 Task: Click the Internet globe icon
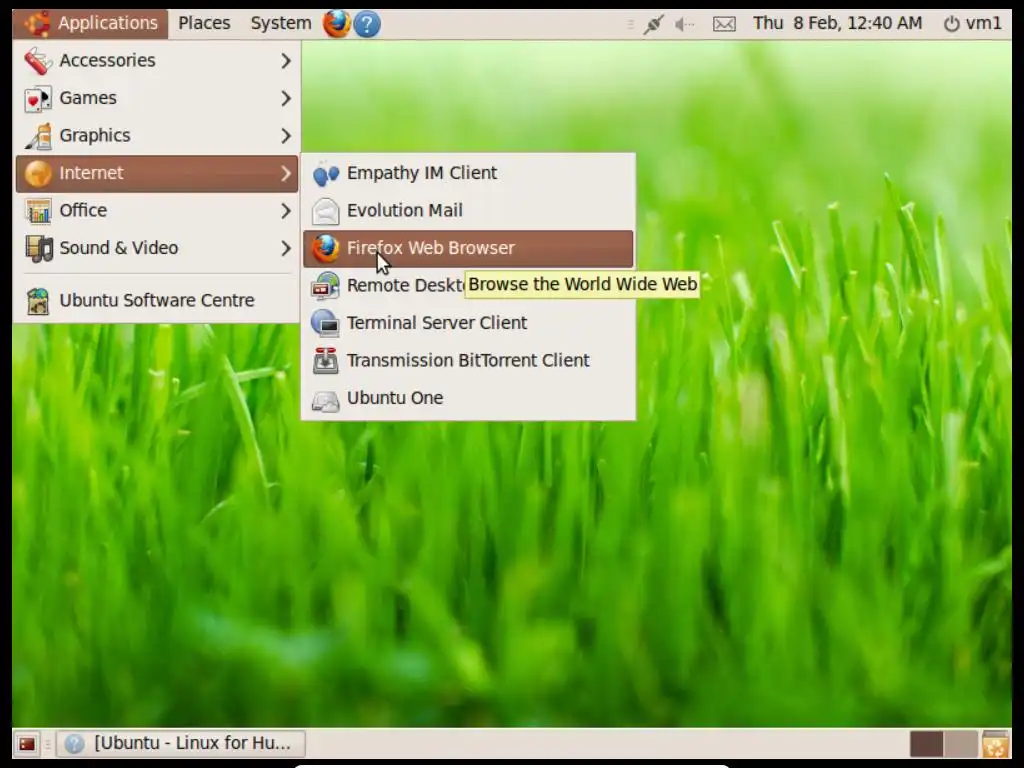(x=38, y=174)
